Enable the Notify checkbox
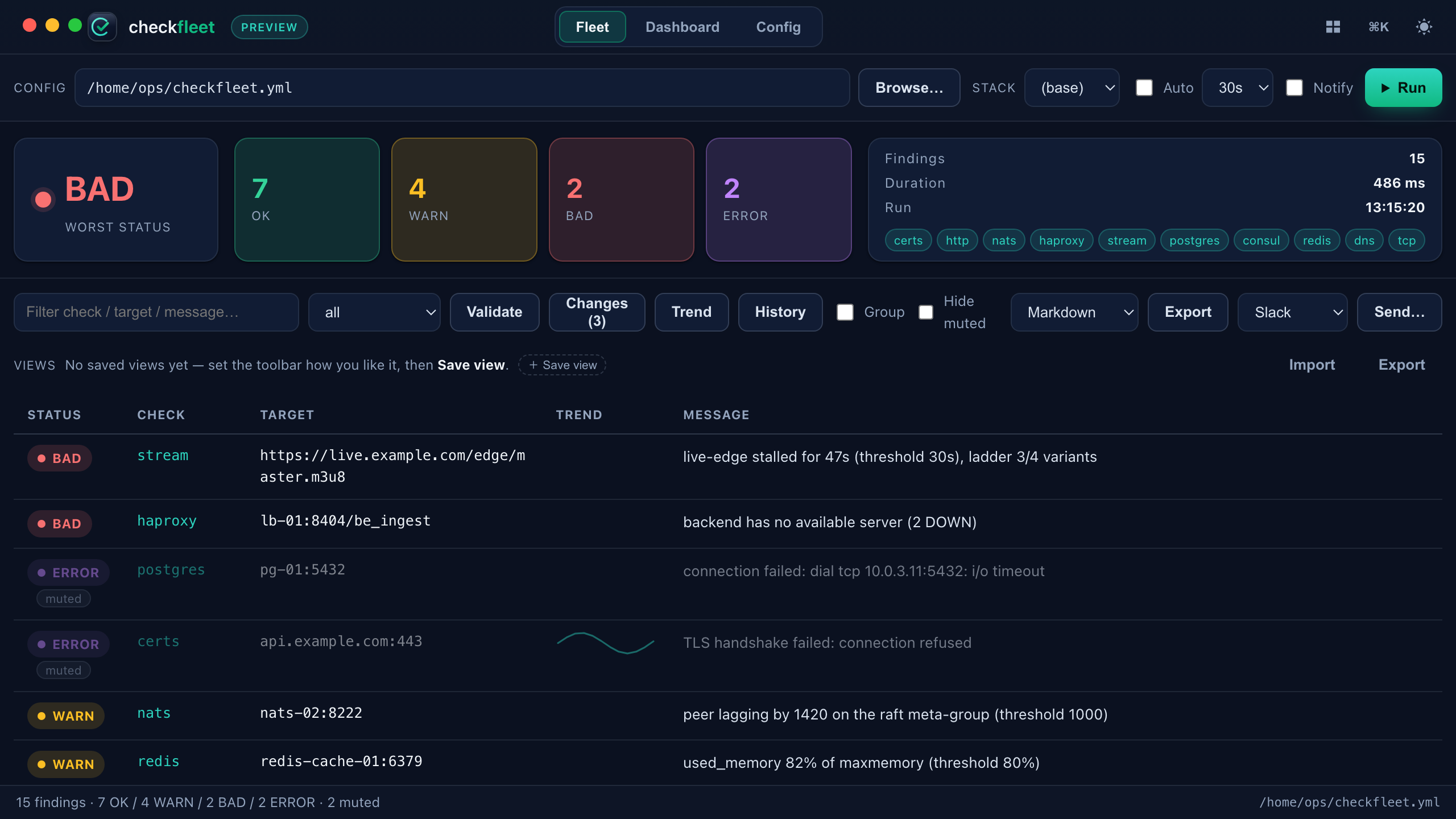Screen dimensions: 1456x819 point(1294,88)
